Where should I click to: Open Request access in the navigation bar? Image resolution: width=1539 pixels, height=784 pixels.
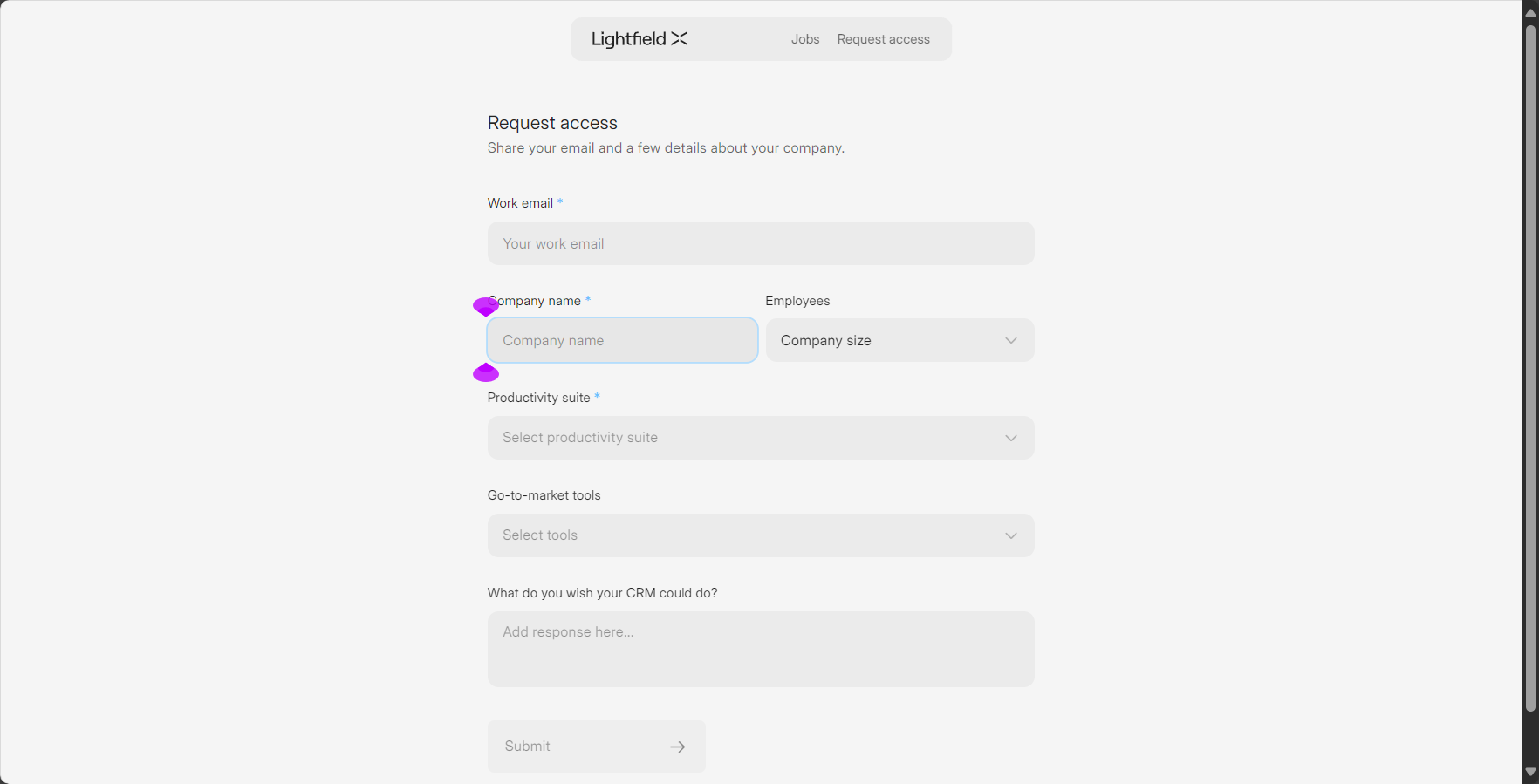(x=884, y=39)
